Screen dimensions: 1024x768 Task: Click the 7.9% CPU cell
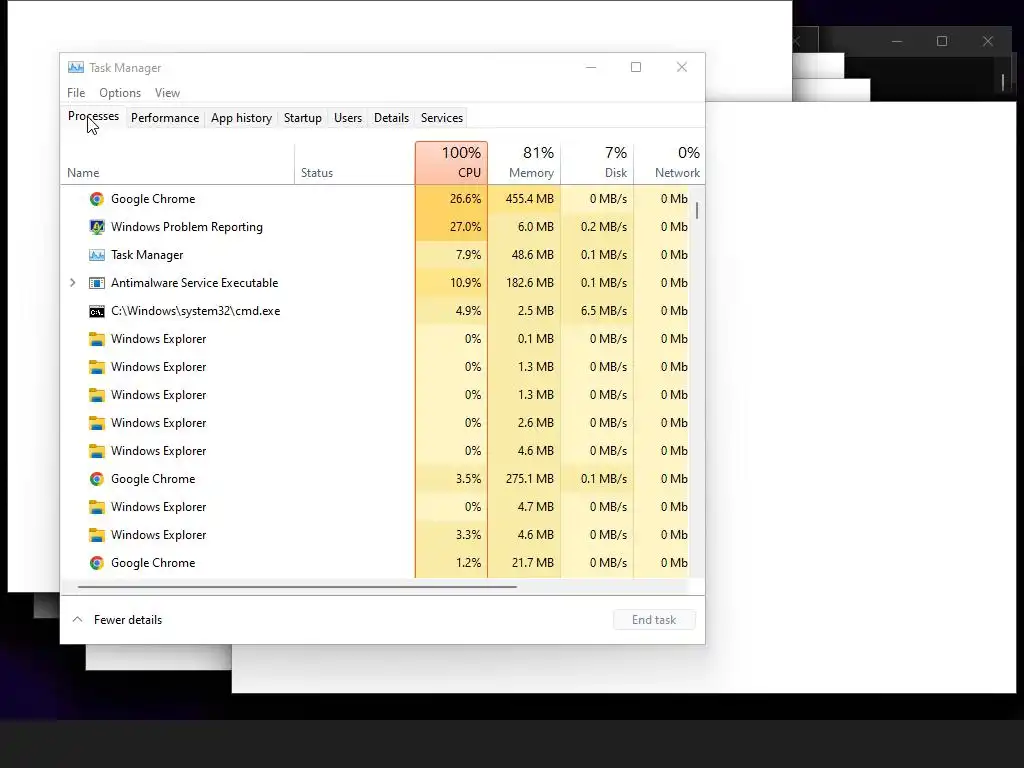click(x=451, y=255)
